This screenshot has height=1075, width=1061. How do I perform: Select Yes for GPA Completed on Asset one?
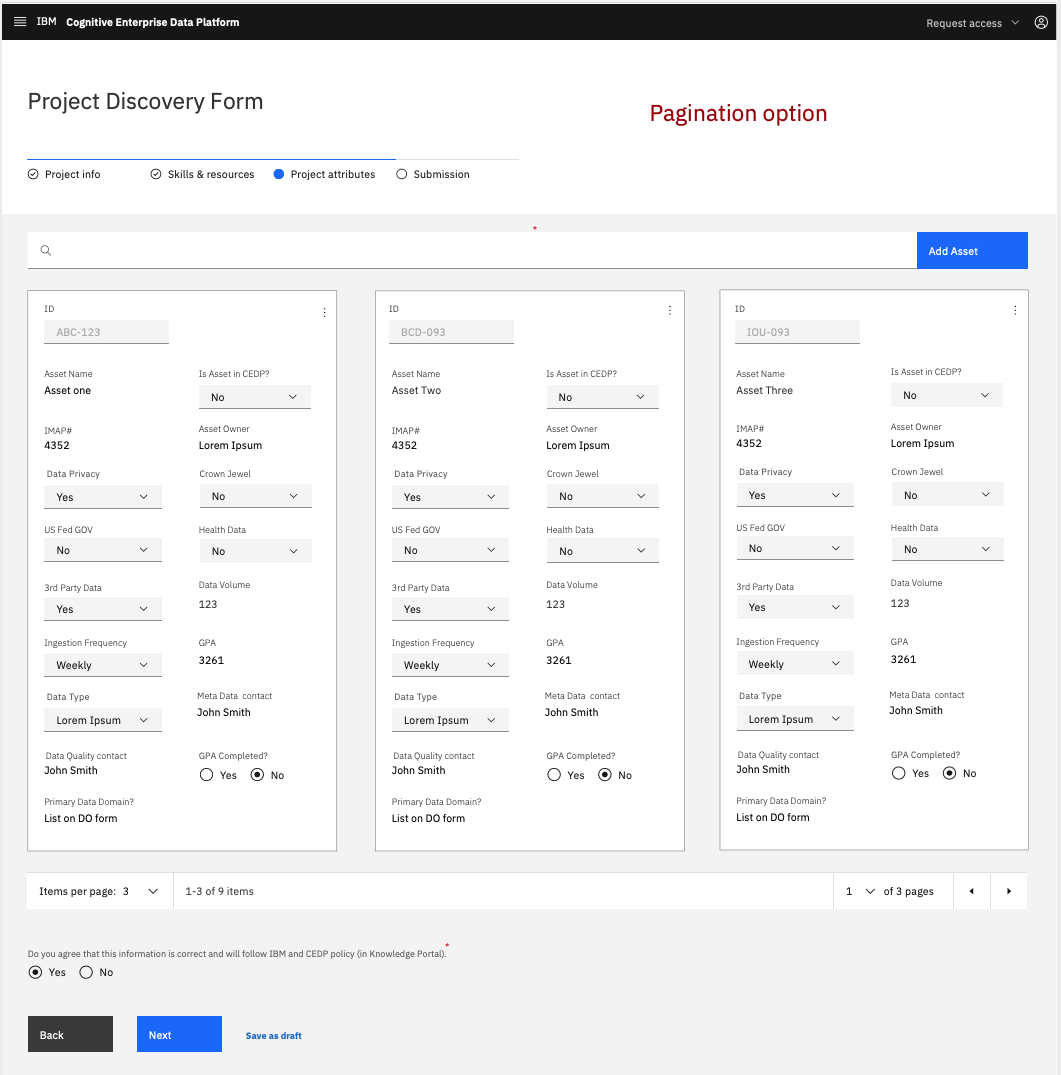pyautogui.click(x=207, y=775)
